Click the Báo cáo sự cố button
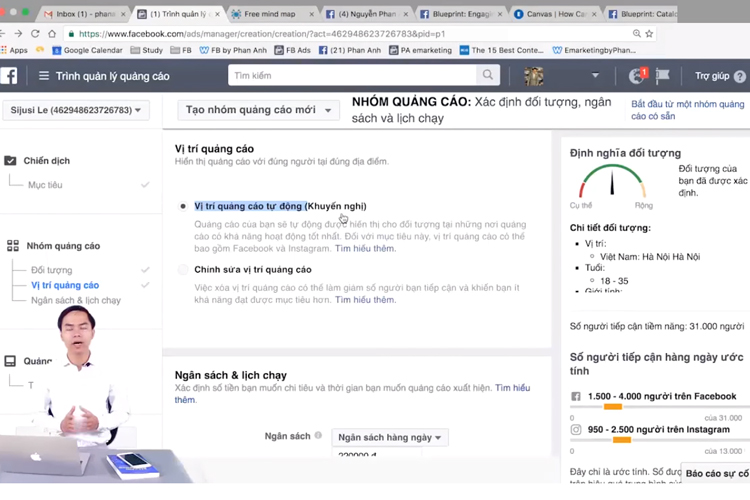This screenshot has width=750, height=500. click(716, 472)
